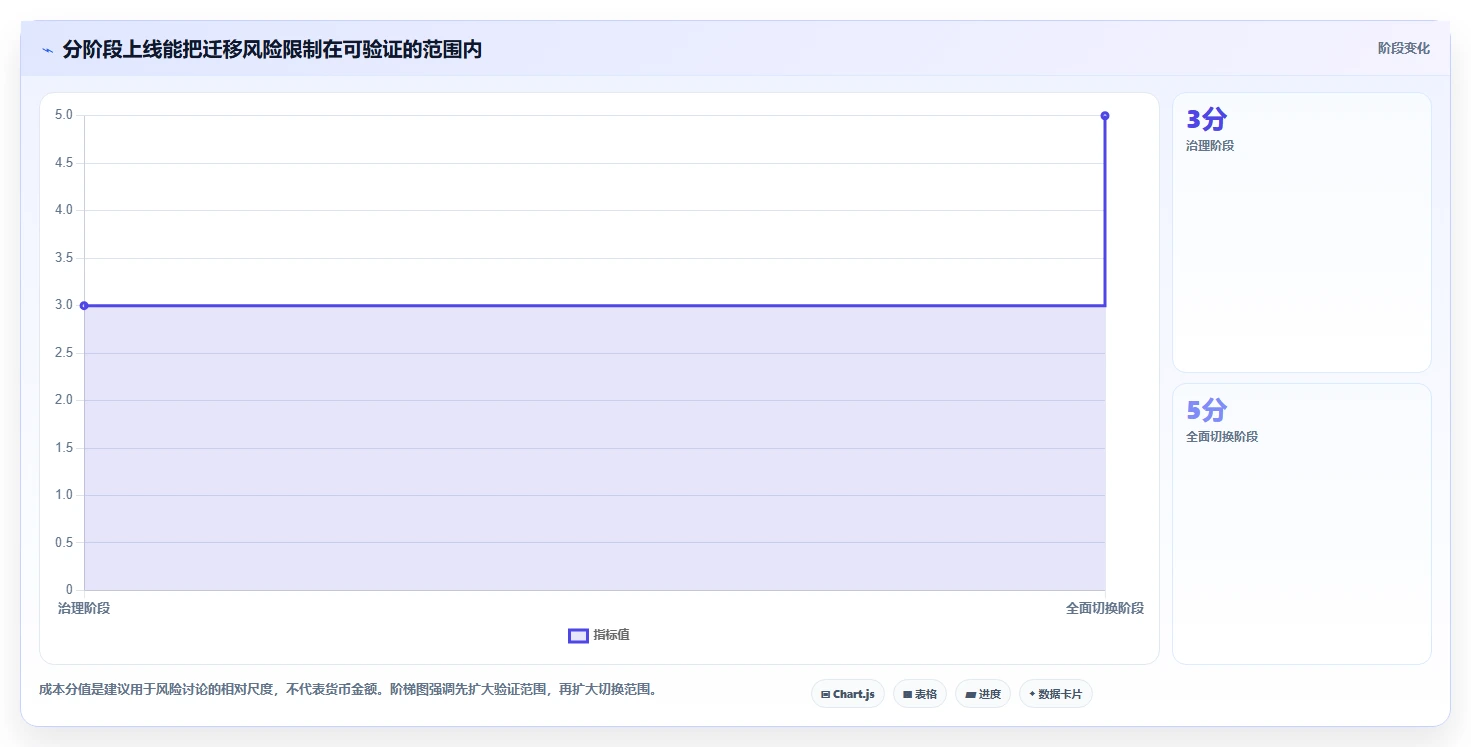Open the 数据卡片 tag pill

tap(1056, 694)
